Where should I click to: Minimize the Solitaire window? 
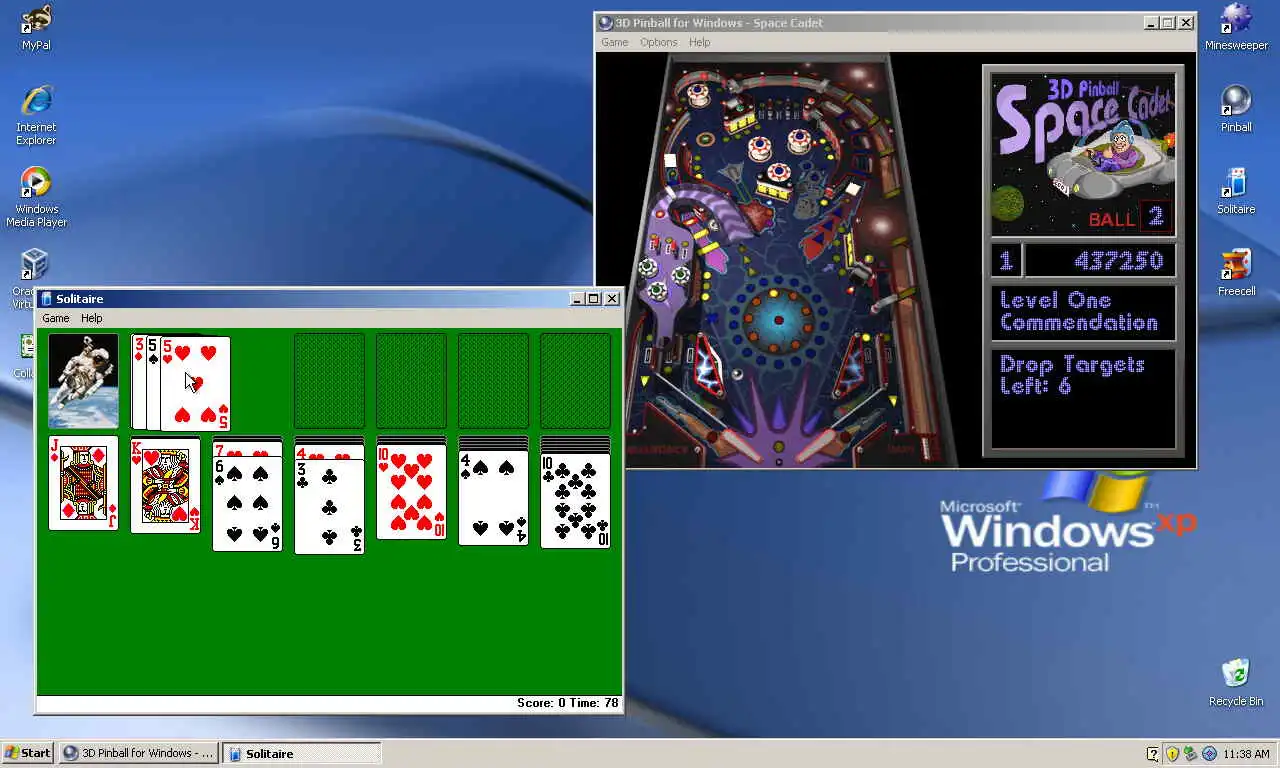(x=577, y=299)
